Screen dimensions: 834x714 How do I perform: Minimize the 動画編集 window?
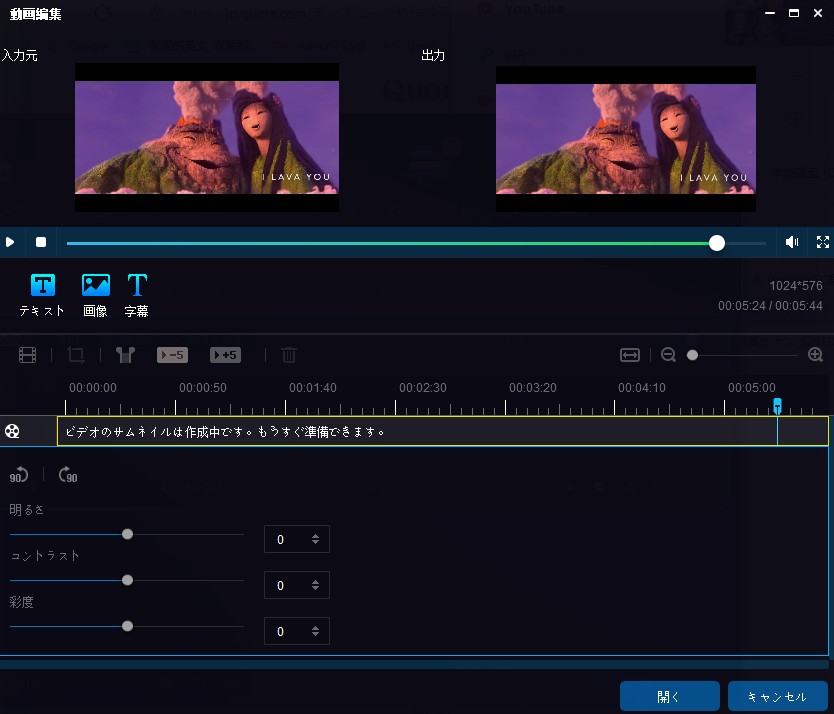tap(770, 13)
